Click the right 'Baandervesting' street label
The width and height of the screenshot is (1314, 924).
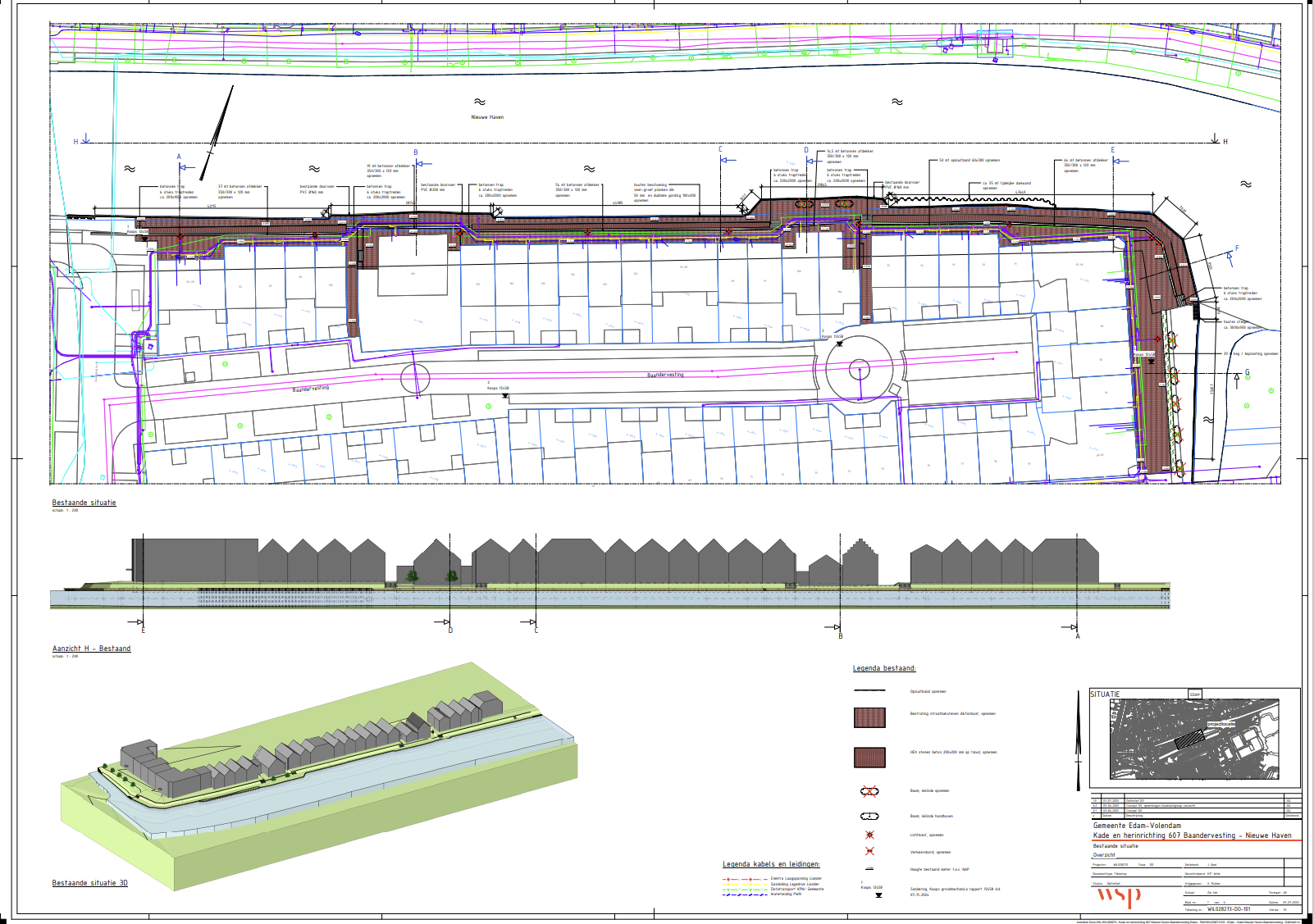665,375
